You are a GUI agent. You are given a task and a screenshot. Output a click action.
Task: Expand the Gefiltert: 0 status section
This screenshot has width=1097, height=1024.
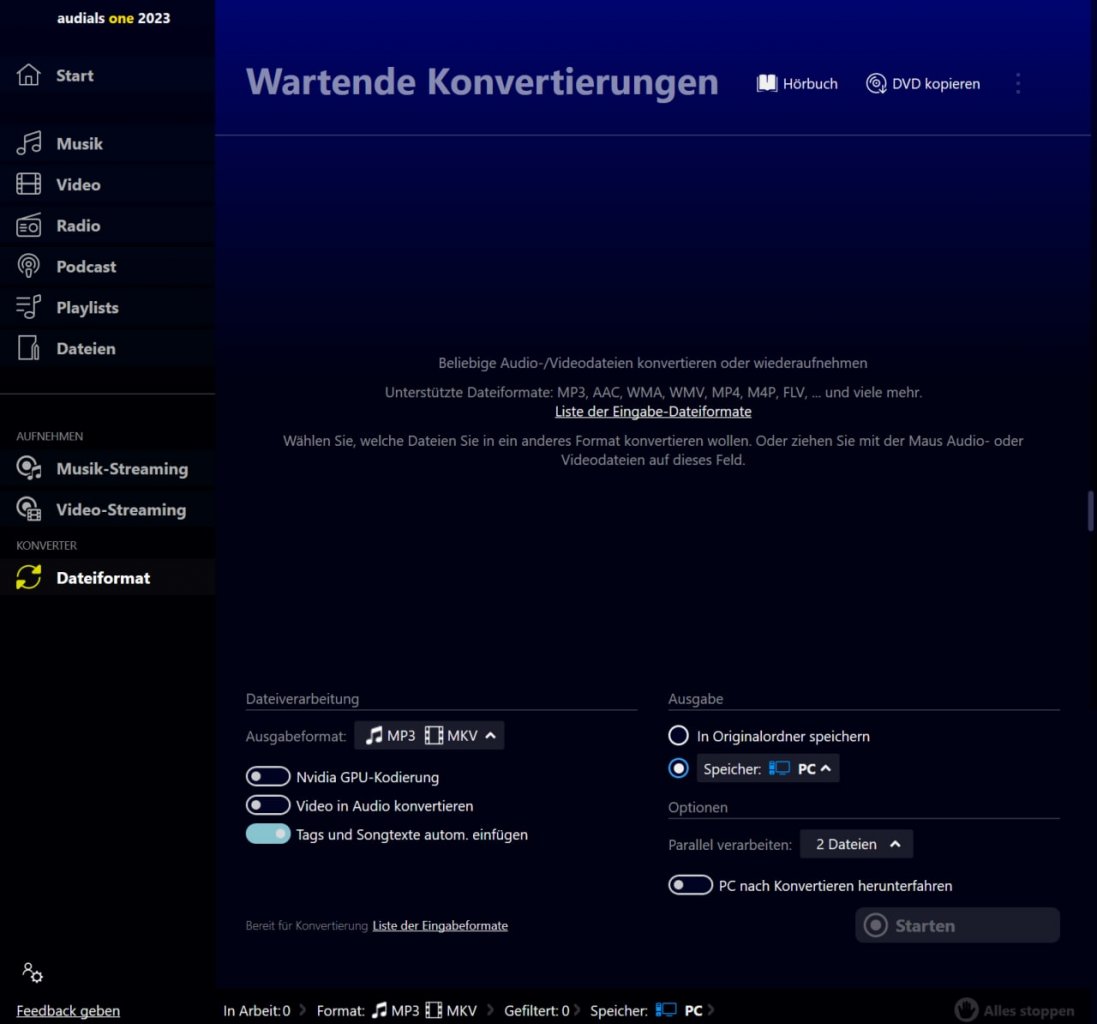pos(542,1010)
